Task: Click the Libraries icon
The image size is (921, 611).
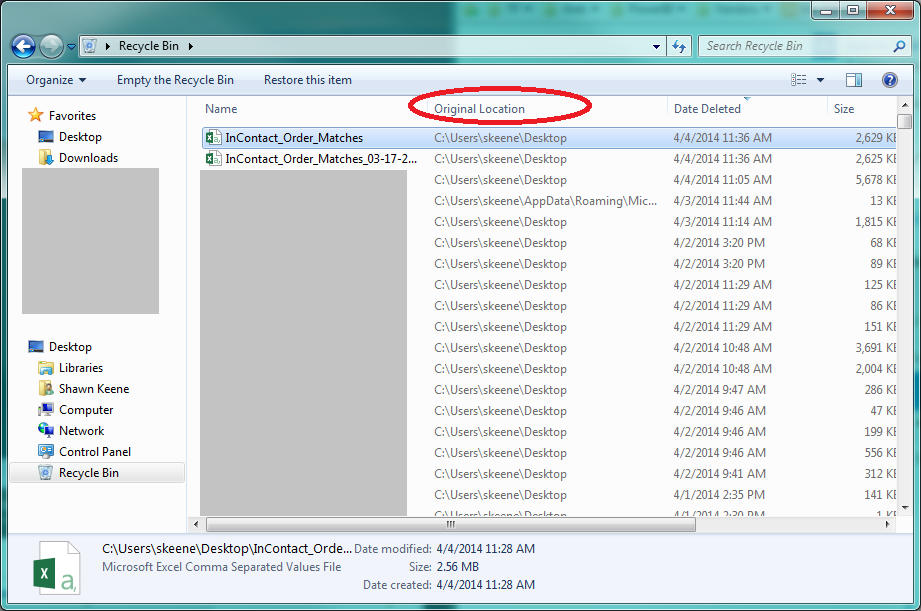Action: 46,368
